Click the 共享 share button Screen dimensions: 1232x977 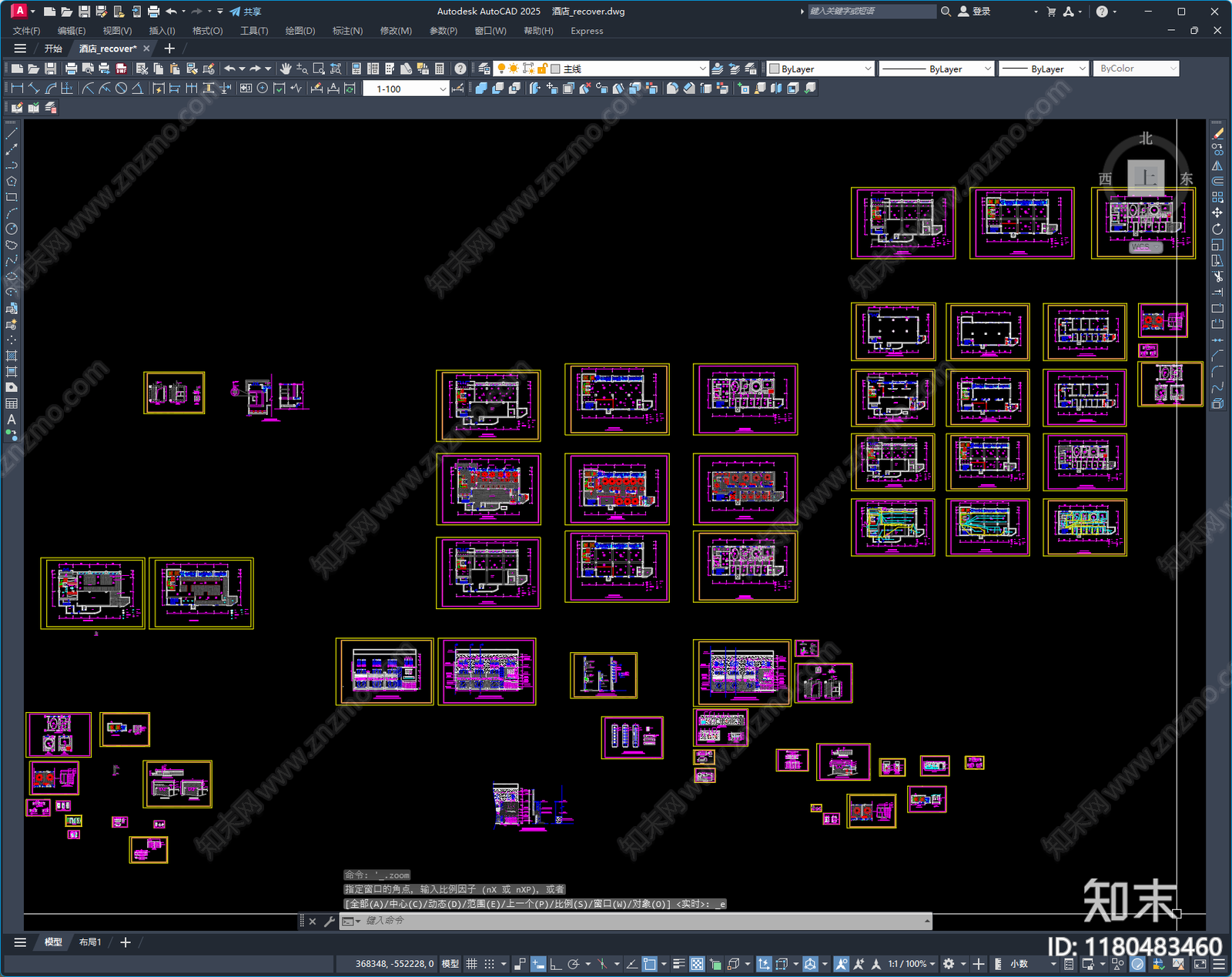pyautogui.click(x=246, y=12)
